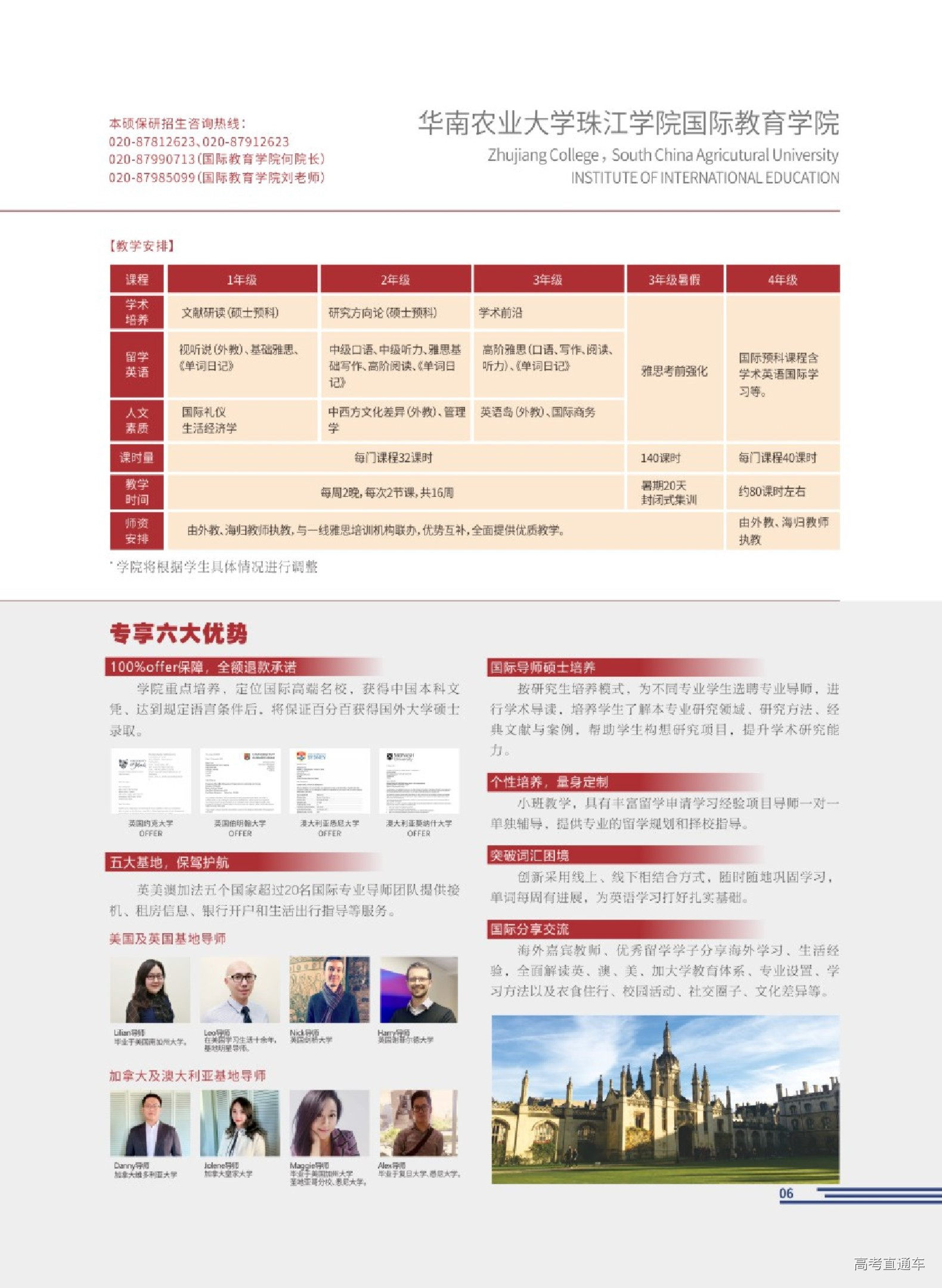
Task: Open the 英国伯明翰大学 offer letter image
Action: [x=240, y=781]
